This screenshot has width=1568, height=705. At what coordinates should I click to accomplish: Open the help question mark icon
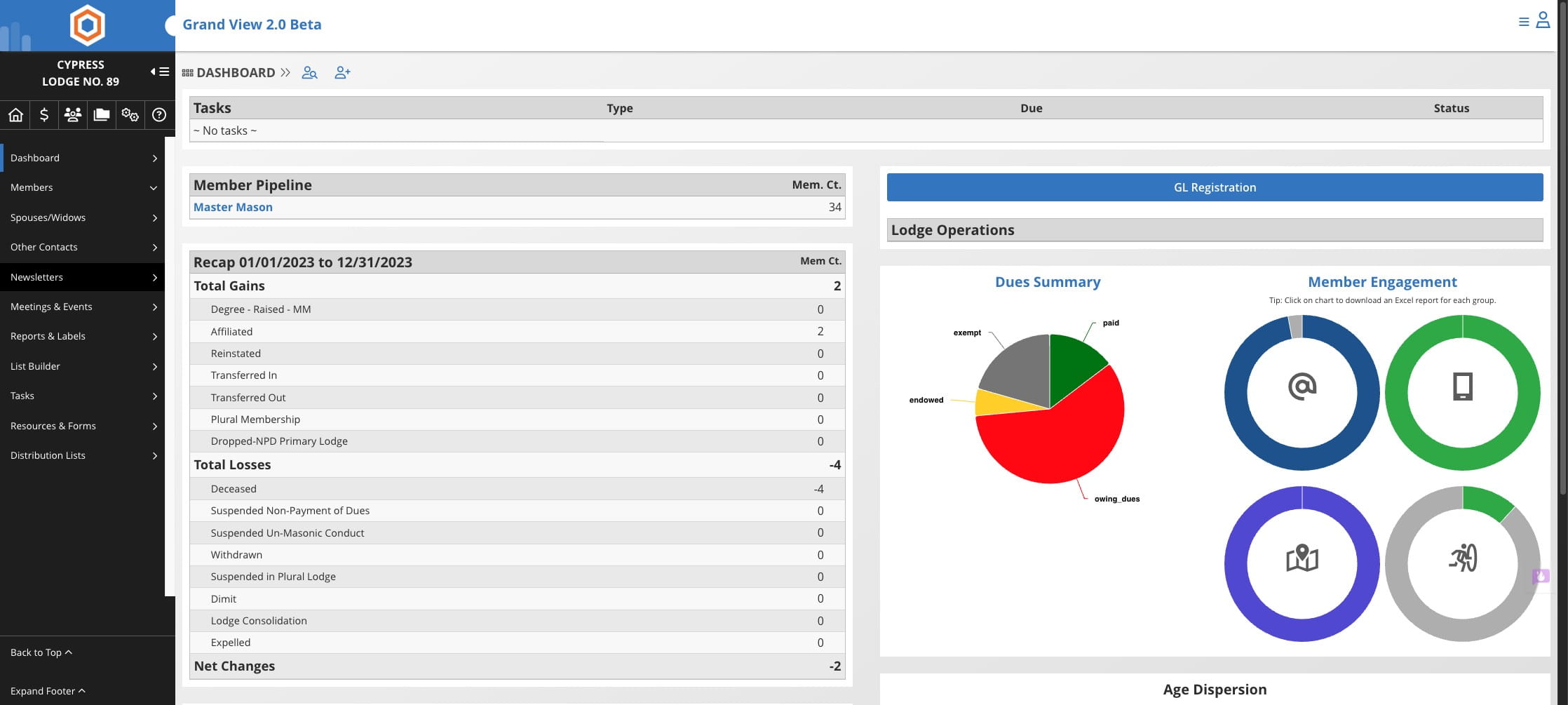point(159,114)
